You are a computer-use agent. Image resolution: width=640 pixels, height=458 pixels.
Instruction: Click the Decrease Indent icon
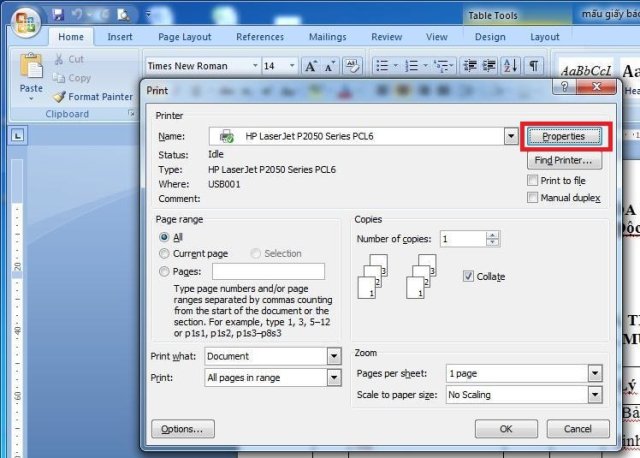(x=470, y=65)
